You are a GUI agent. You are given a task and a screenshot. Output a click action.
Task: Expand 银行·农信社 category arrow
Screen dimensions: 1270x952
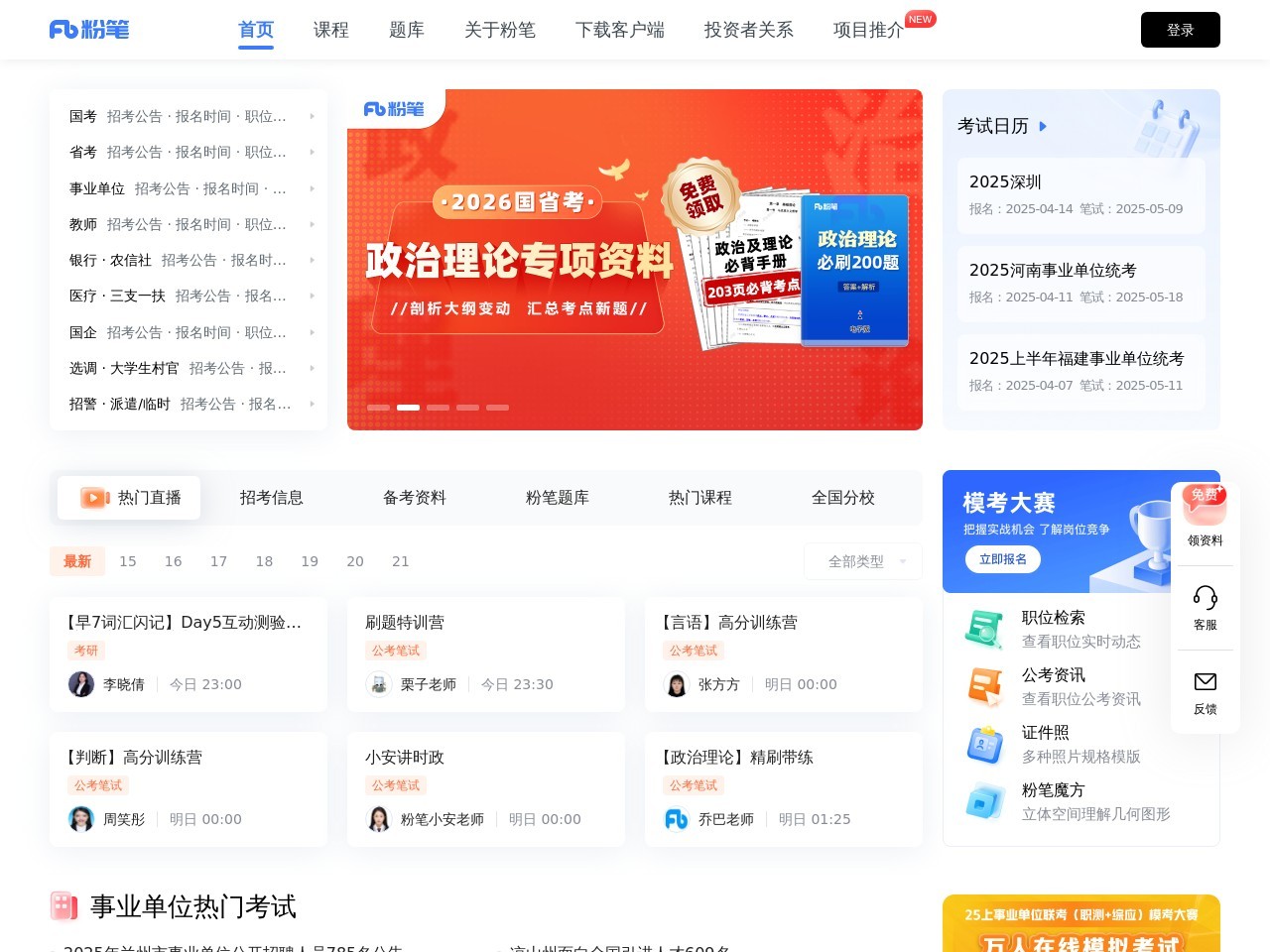pyautogui.click(x=312, y=260)
